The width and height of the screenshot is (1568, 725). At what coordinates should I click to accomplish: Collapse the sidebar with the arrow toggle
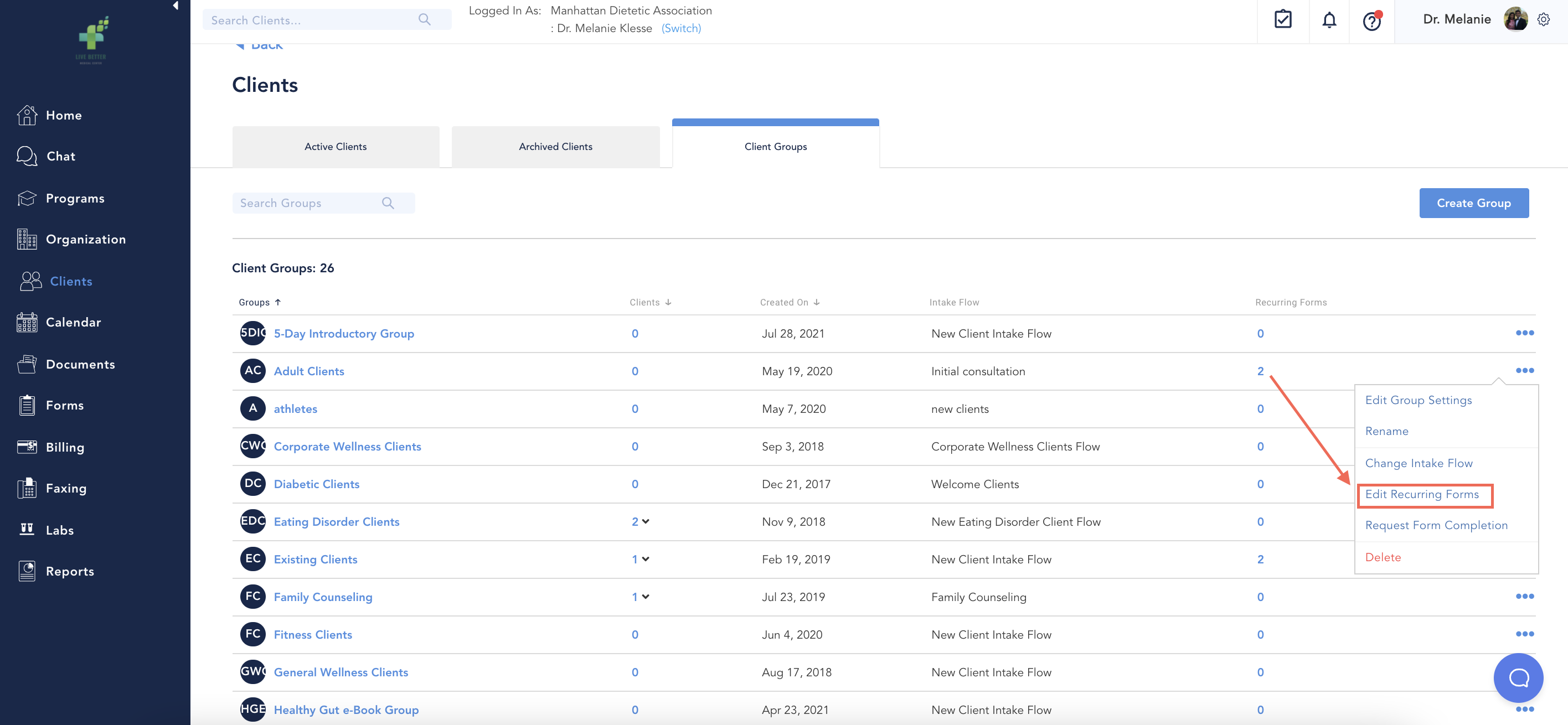[x=176, y=6]
